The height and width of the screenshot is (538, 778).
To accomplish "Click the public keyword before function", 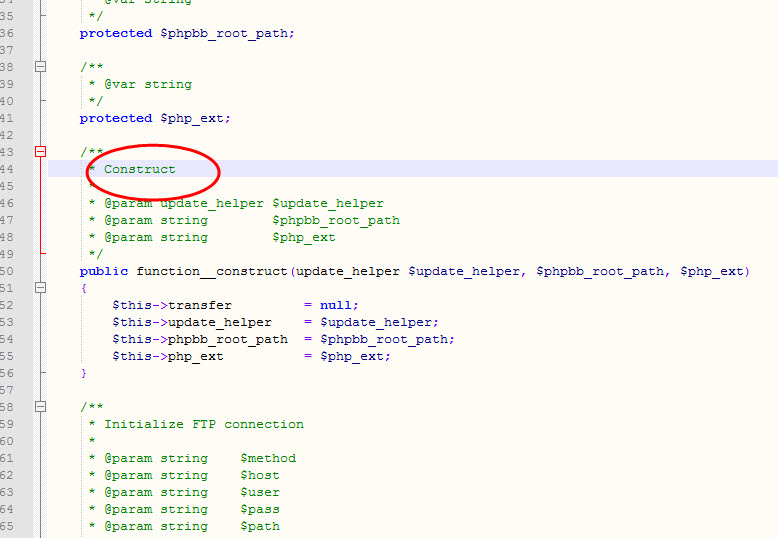I will [x=104, y=271].
